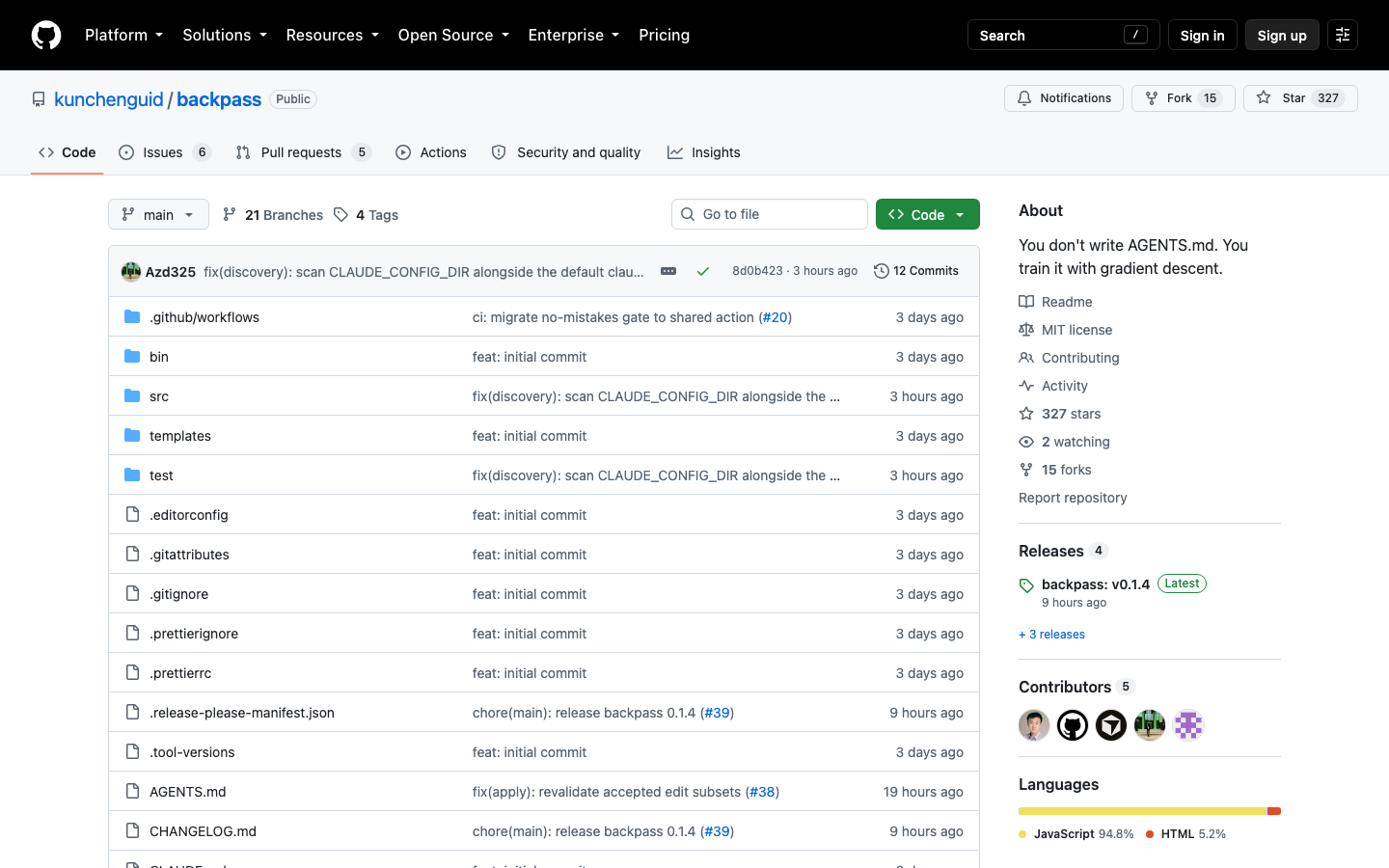
Task: Expand the Open Source menu
Action: pyautogui.click(x=453, y=35)
